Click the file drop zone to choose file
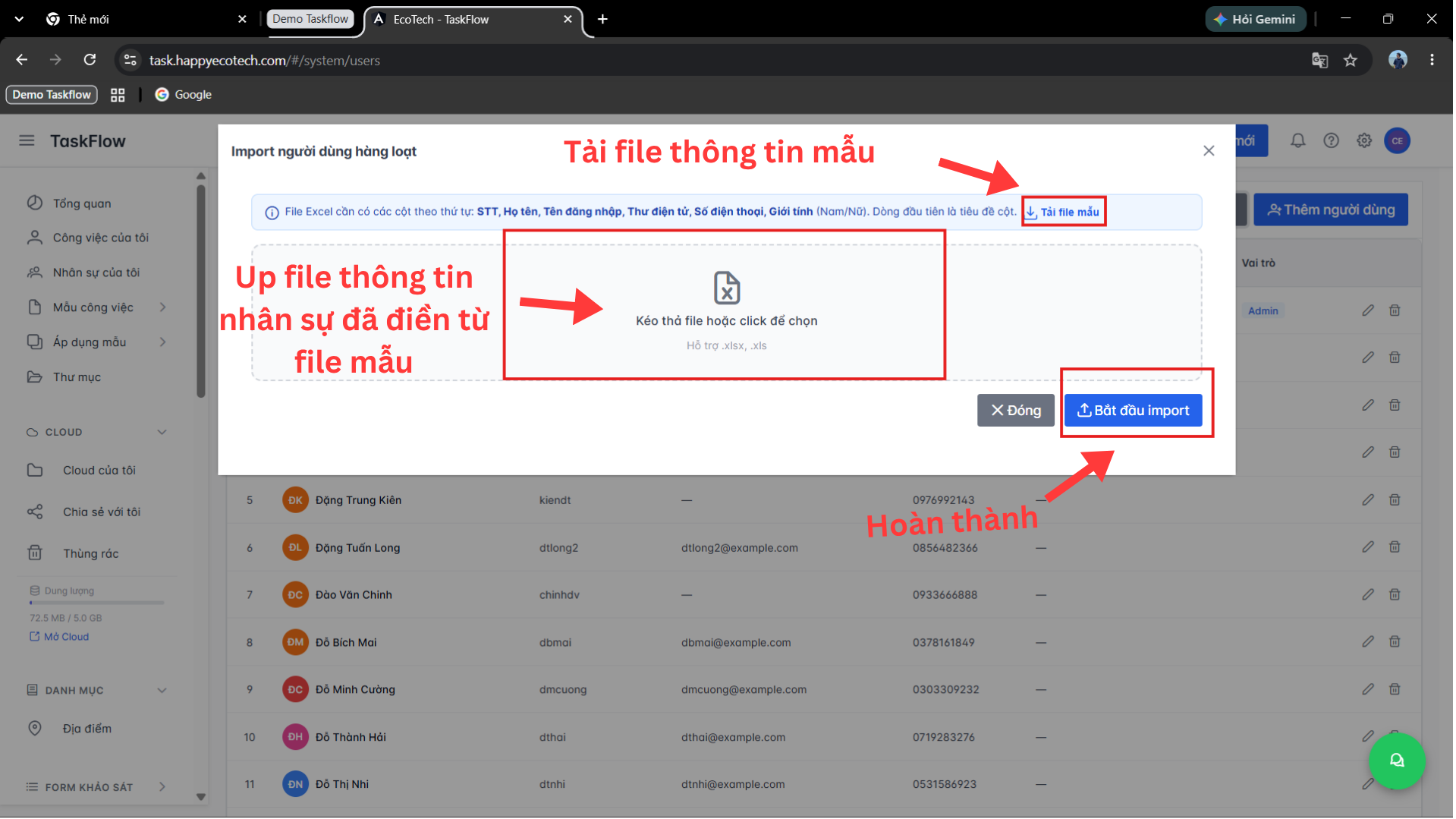1456x819 pixels. click(728, 313)
